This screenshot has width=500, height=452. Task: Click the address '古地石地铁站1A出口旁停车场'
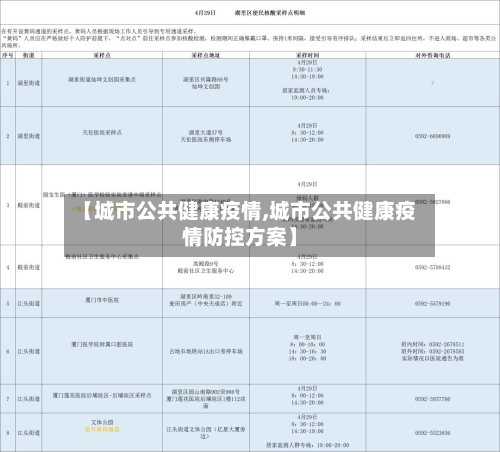coord(206,351)
